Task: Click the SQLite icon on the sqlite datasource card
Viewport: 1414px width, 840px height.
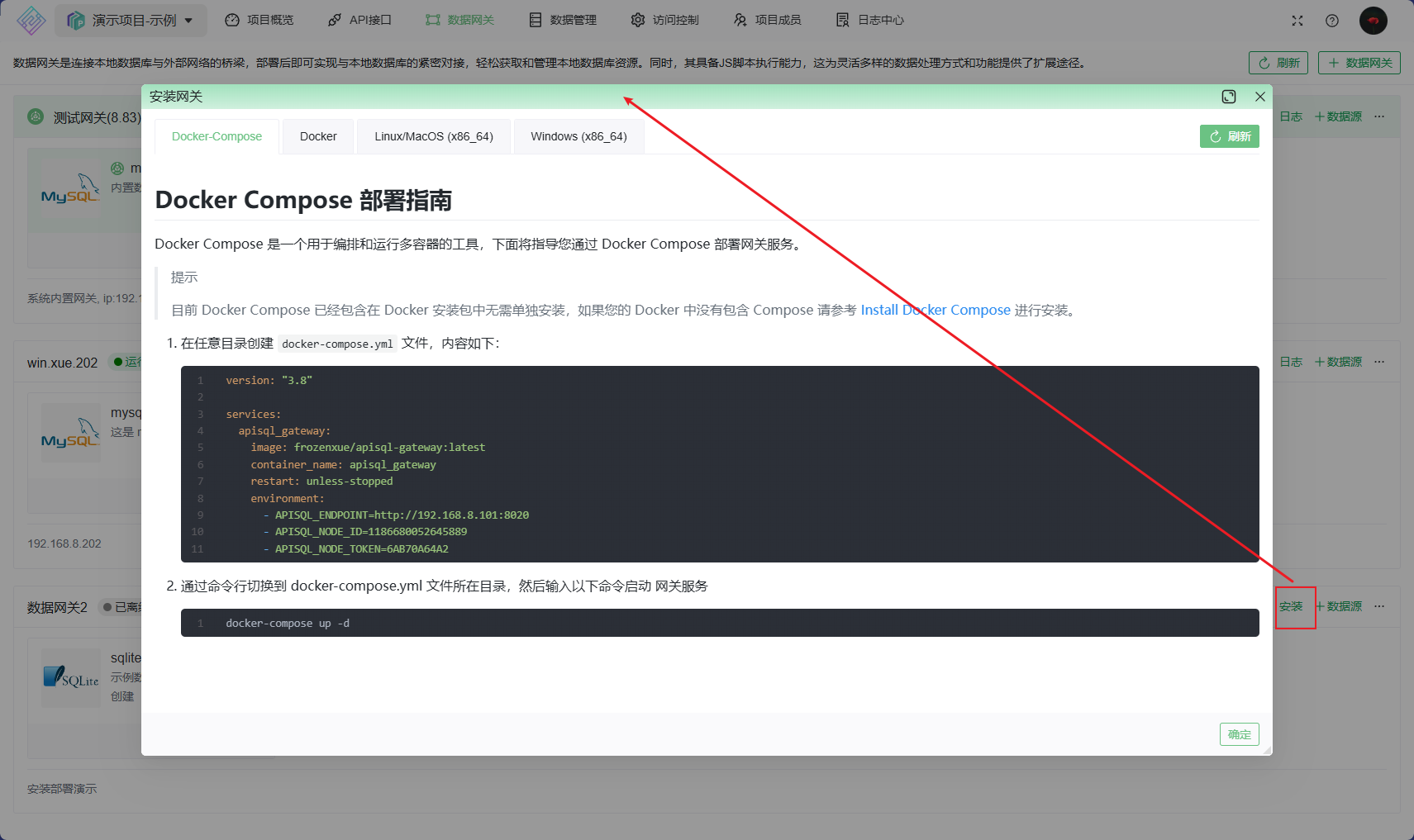Action: tap(70, 677)
